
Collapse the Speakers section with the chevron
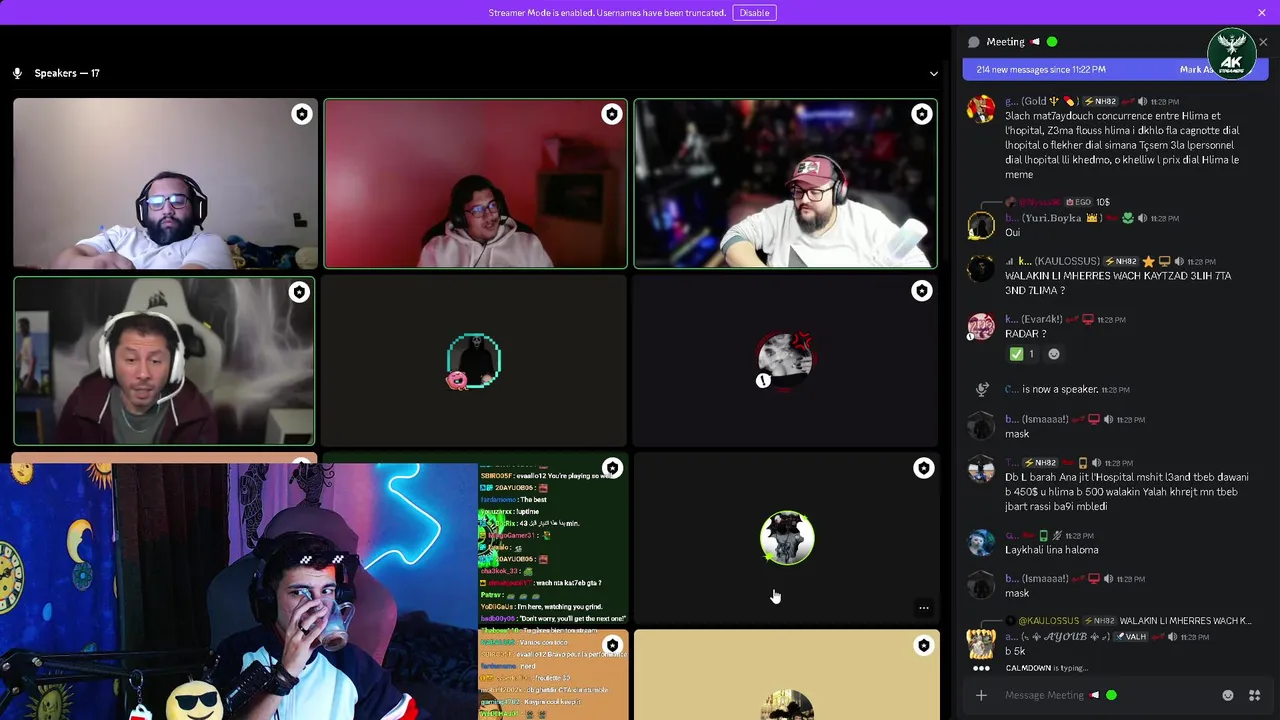click(x=934, y=73)
